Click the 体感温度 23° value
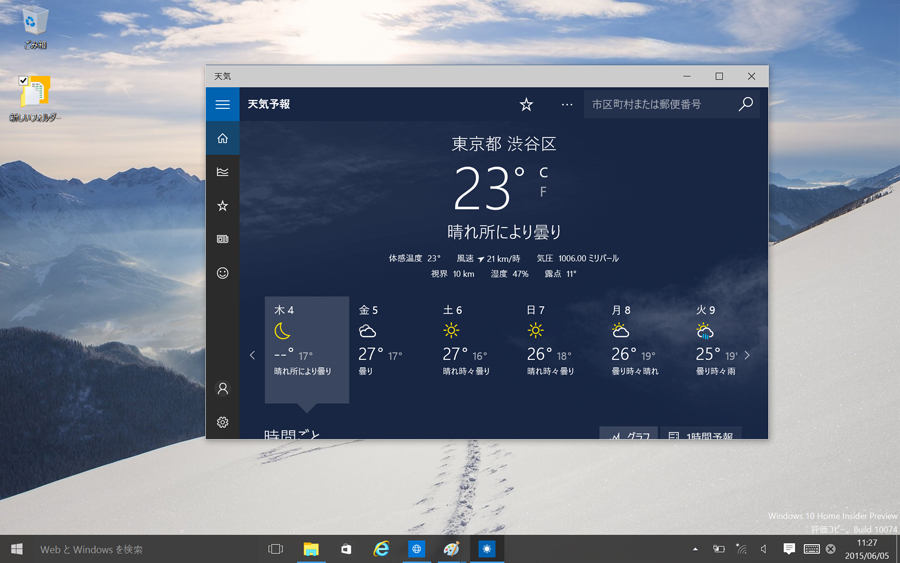 [x=414, y=259]
